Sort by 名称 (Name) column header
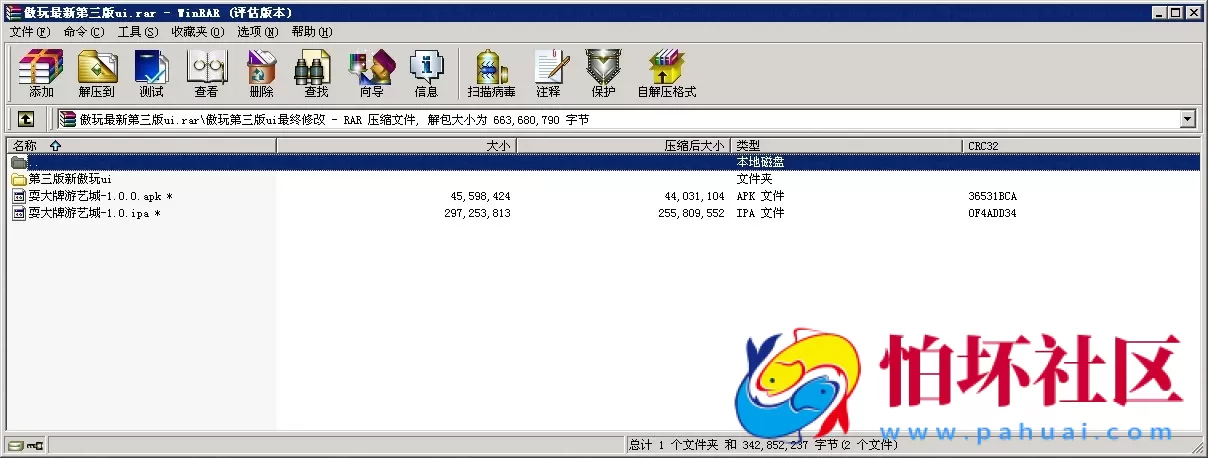The height and width of the screenshot is (458, 1208). click(141, 146)
